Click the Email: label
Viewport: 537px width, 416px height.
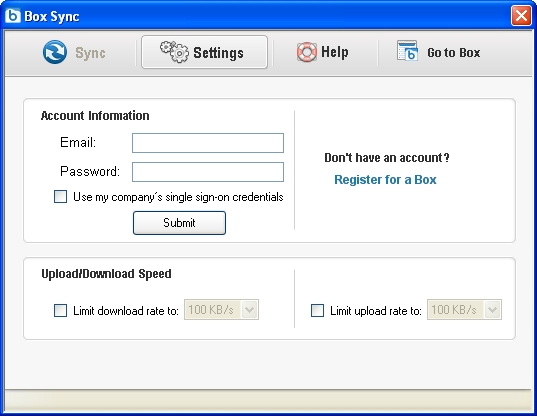[x=78, y=142]
